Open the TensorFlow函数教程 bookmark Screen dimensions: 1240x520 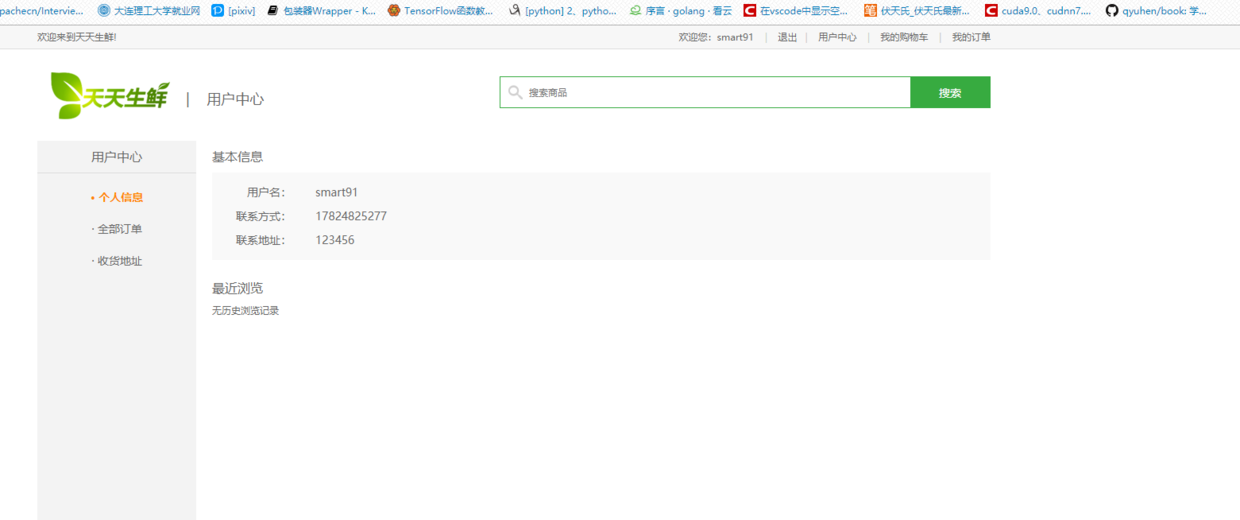pos(440,11)
